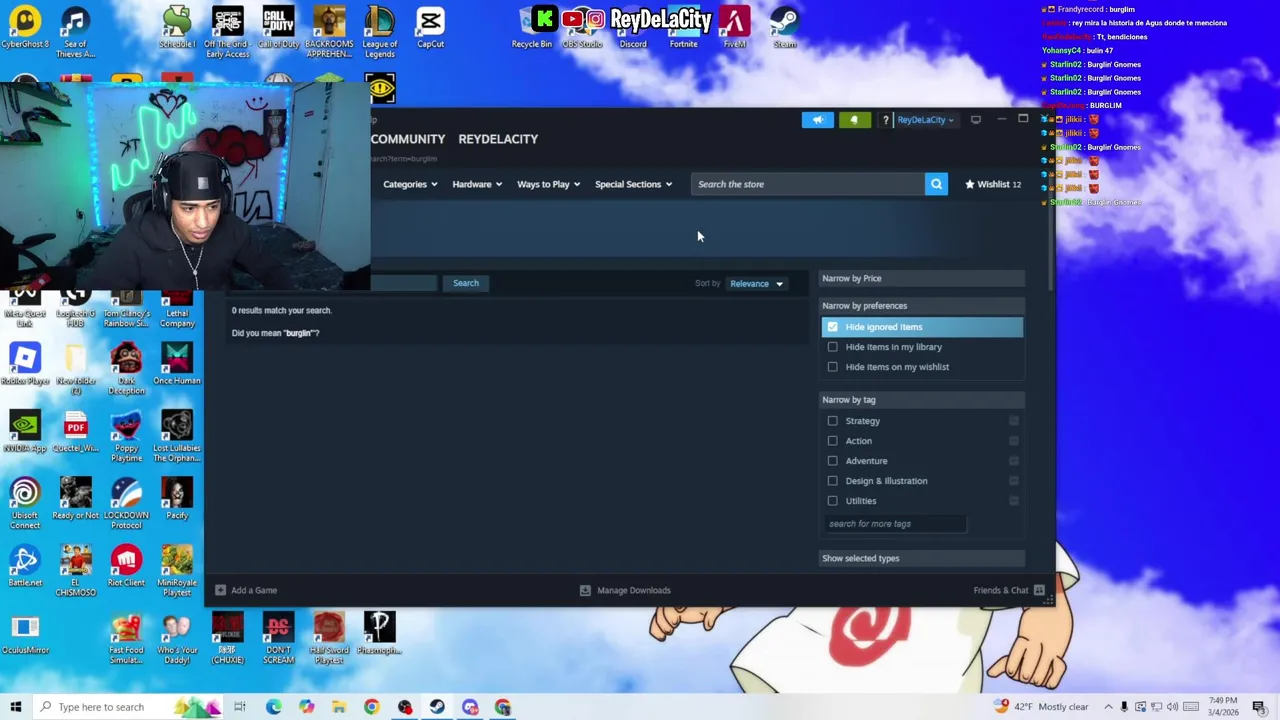Open the REYDELACITY profile tab
Viewport: 1280px width, 720px height.
pyautogui.click(x=498, y=139)
